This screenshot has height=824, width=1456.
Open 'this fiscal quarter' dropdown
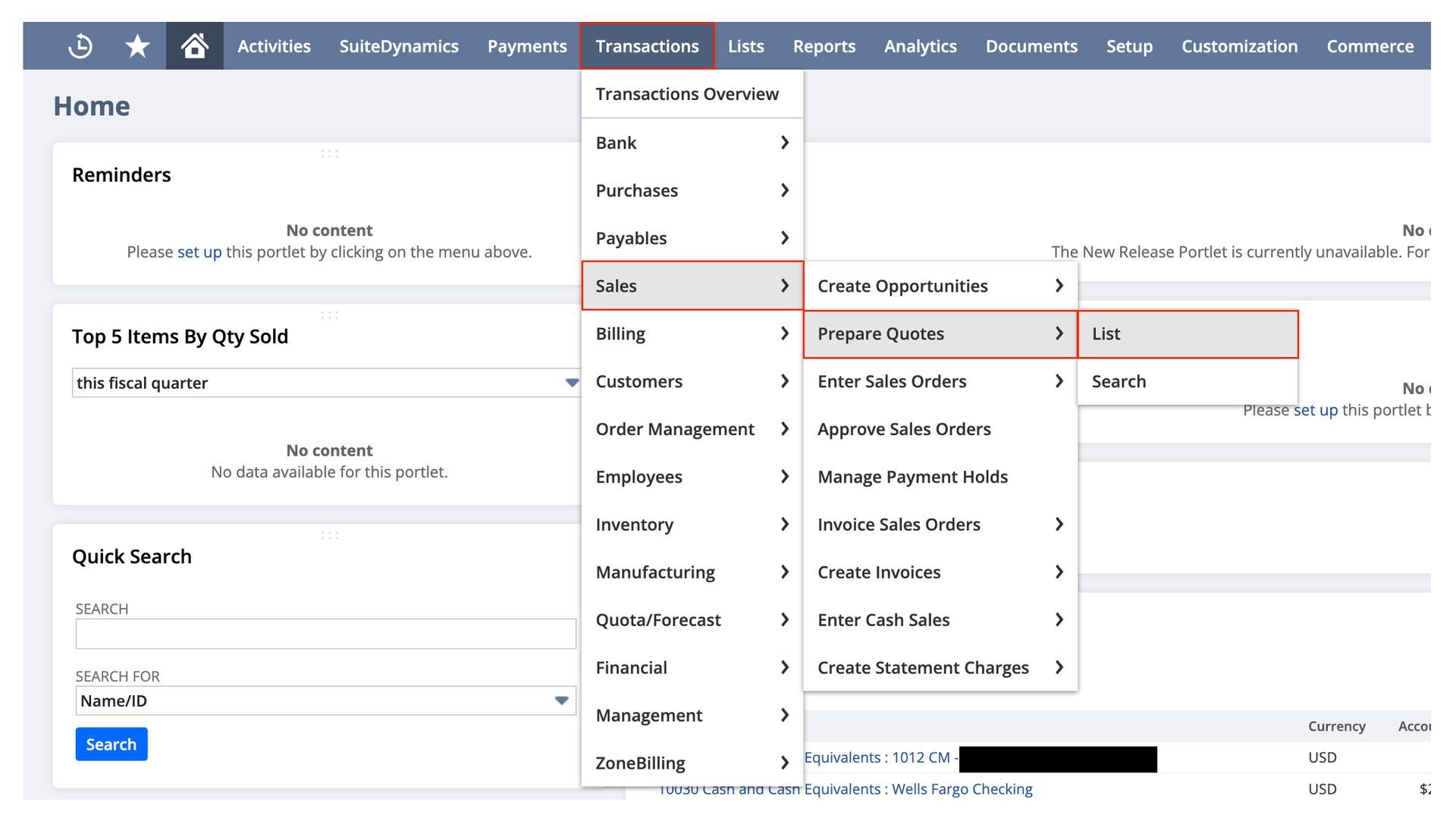click(x=326, y=383)
